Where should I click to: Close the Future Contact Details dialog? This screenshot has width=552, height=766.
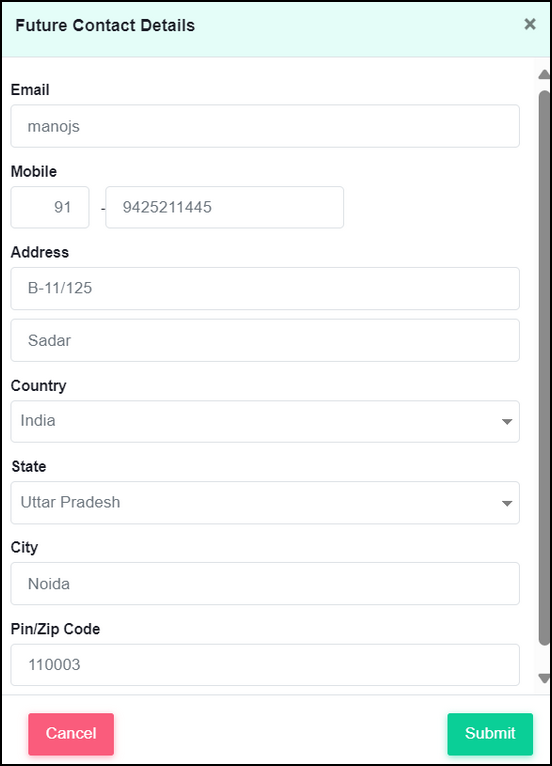(530, 24)
